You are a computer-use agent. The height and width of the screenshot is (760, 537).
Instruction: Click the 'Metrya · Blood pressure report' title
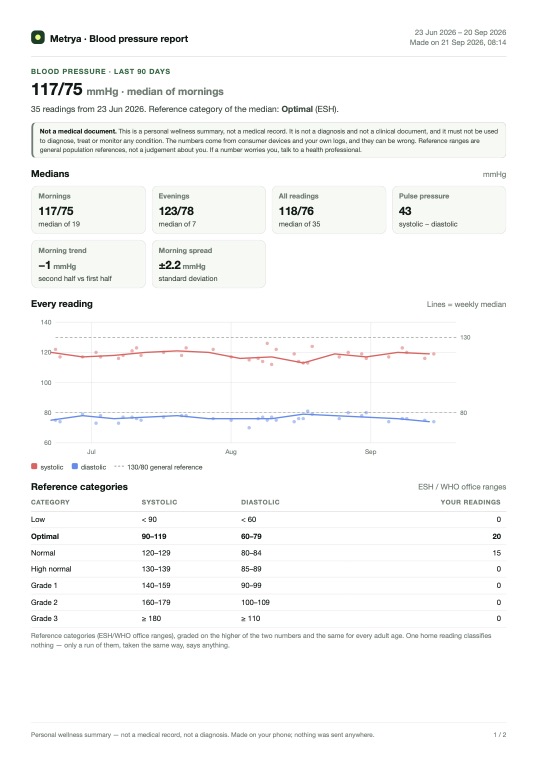click(x=119, y=39)
